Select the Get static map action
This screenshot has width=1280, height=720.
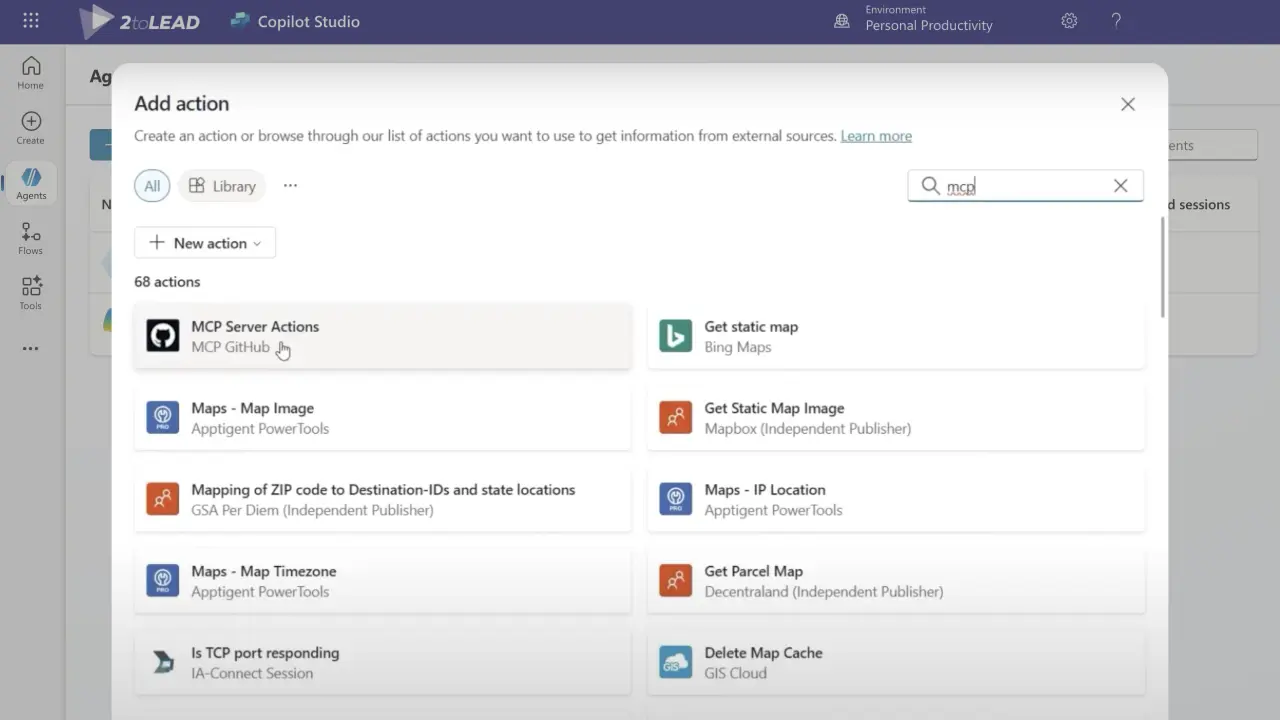click(x=896, y=336)
